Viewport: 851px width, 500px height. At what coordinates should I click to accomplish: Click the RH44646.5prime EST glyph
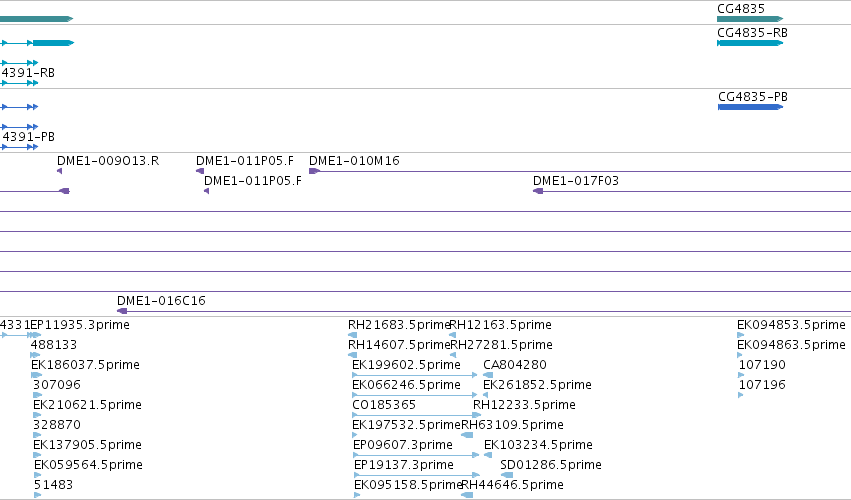467,495
